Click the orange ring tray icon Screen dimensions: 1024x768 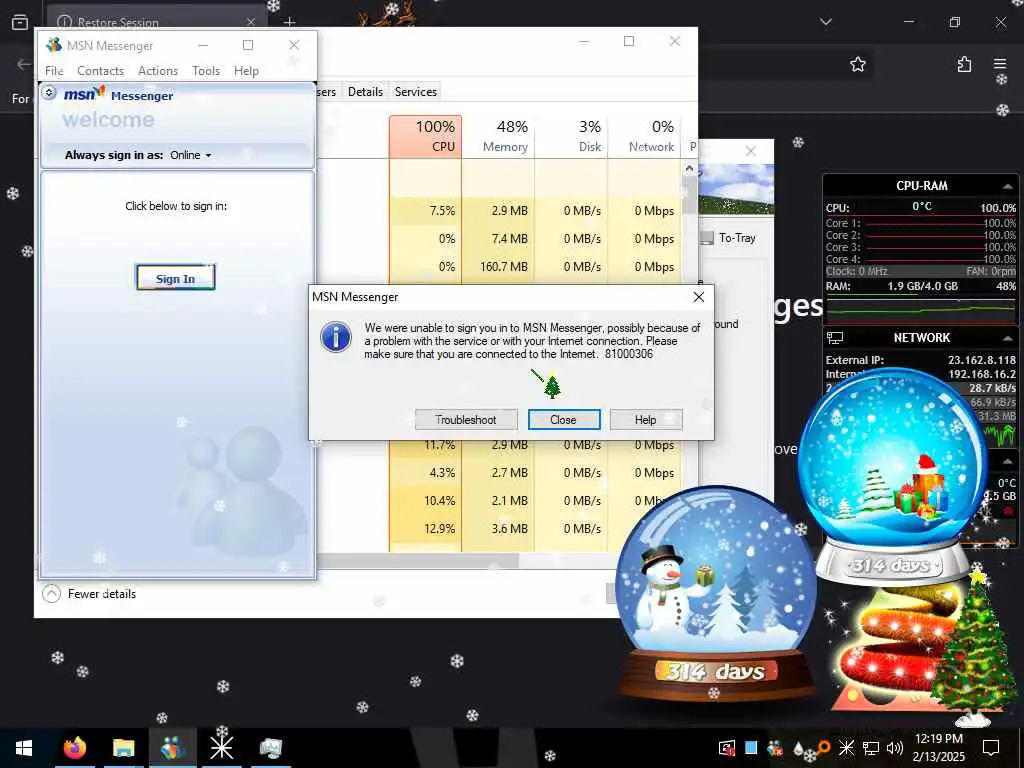pos(824,746)
